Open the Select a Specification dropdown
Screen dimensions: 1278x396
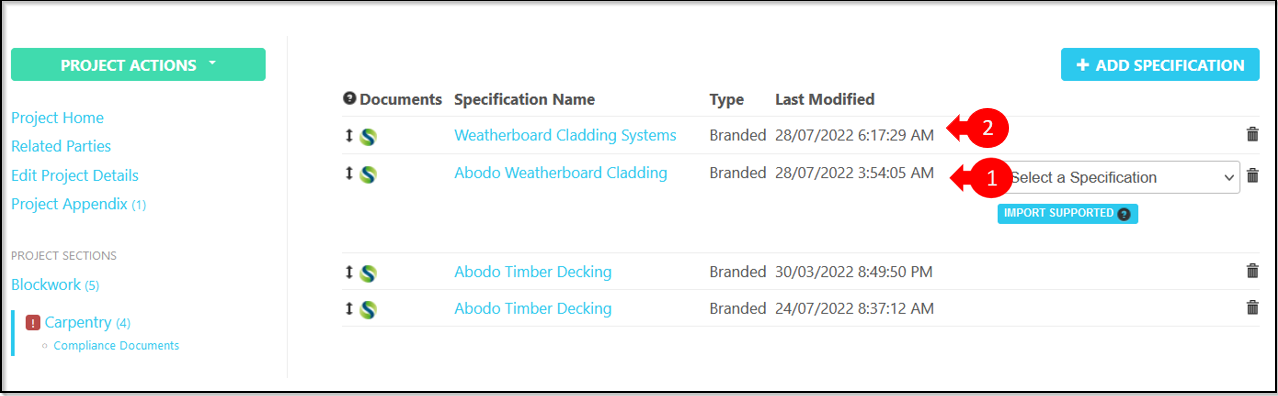[1121, 177]
